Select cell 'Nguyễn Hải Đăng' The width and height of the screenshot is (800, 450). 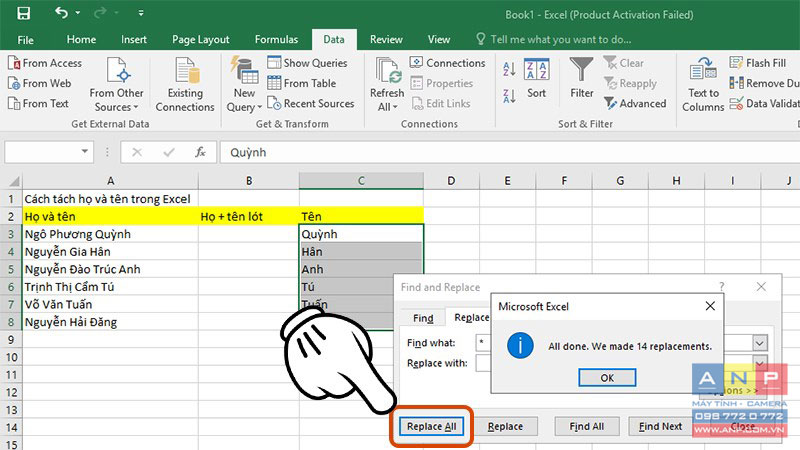click(110, 322)
